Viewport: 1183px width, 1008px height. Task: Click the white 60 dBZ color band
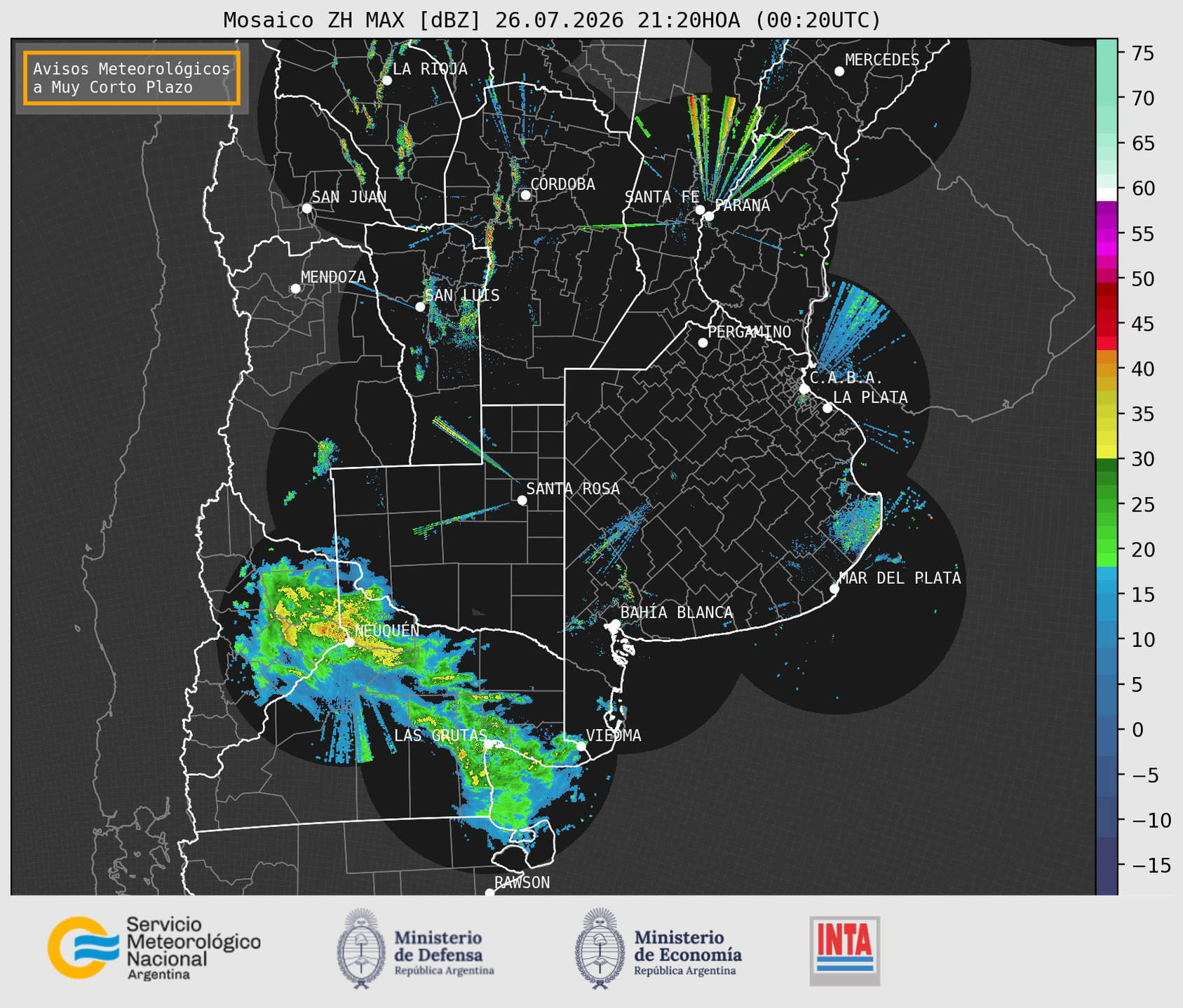point(1107,194)
